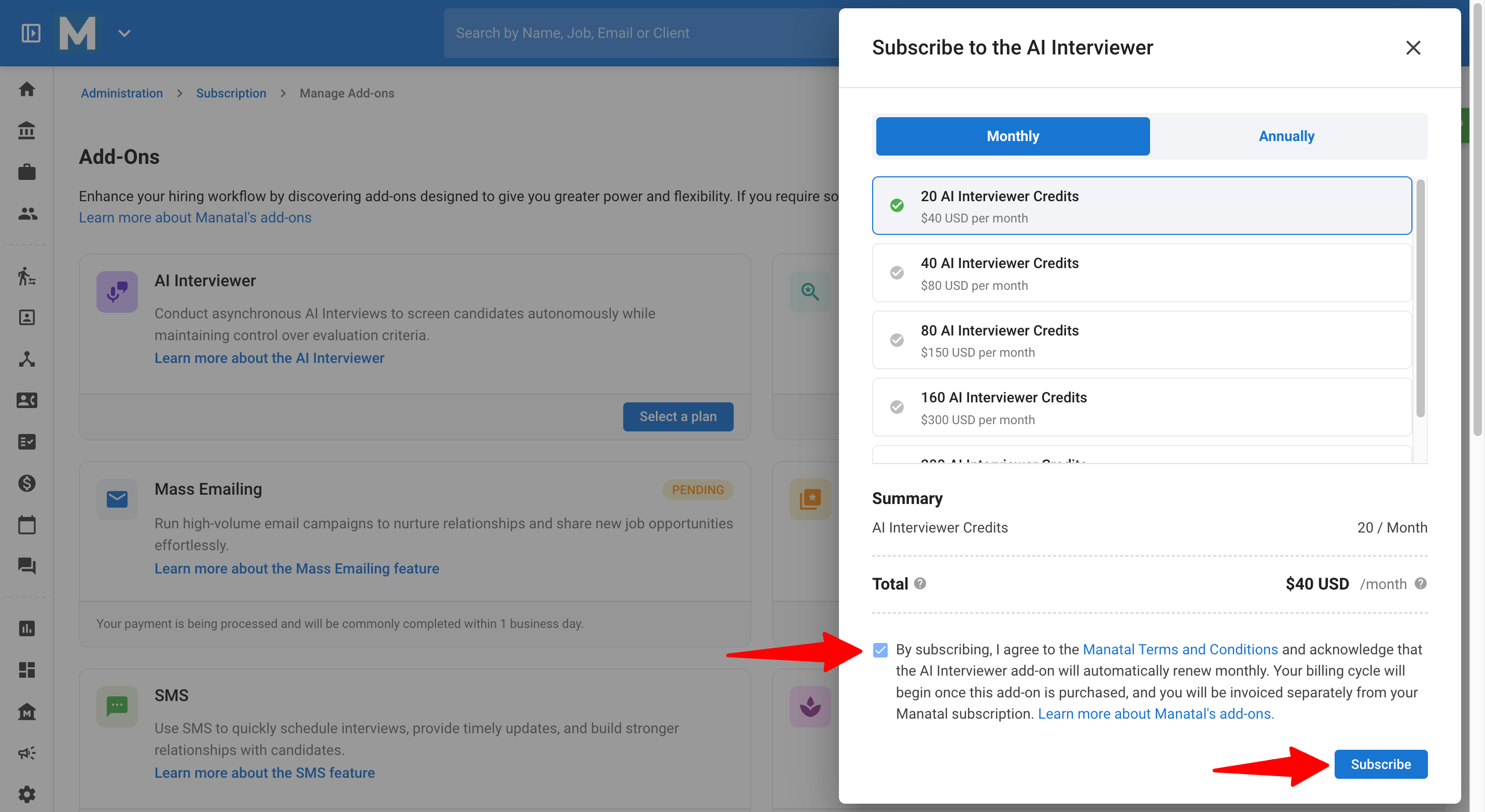This screenshot has height=812, width=1485.
Task: Uncheck the Terms and Conditions agreement checkbox
Action: click(x=880, y=650)
